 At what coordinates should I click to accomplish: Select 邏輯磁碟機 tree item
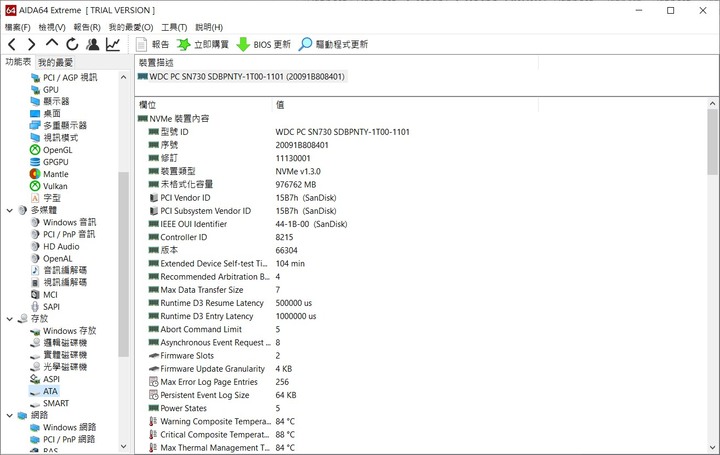(58, 343)
